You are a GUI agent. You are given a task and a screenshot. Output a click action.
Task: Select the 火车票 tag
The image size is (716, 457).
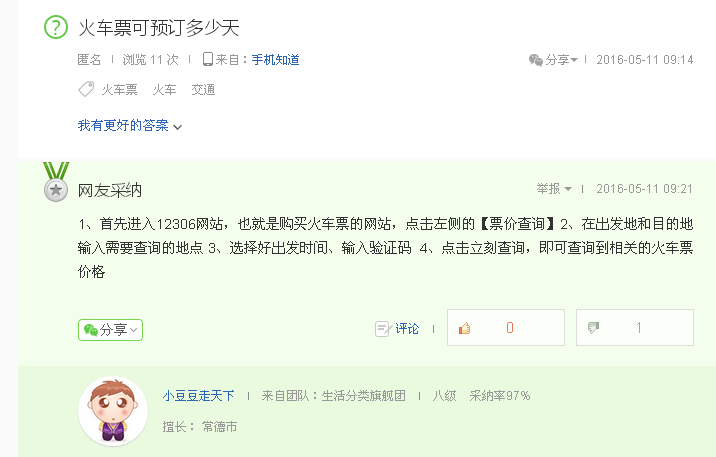click(x=119, y=89)
